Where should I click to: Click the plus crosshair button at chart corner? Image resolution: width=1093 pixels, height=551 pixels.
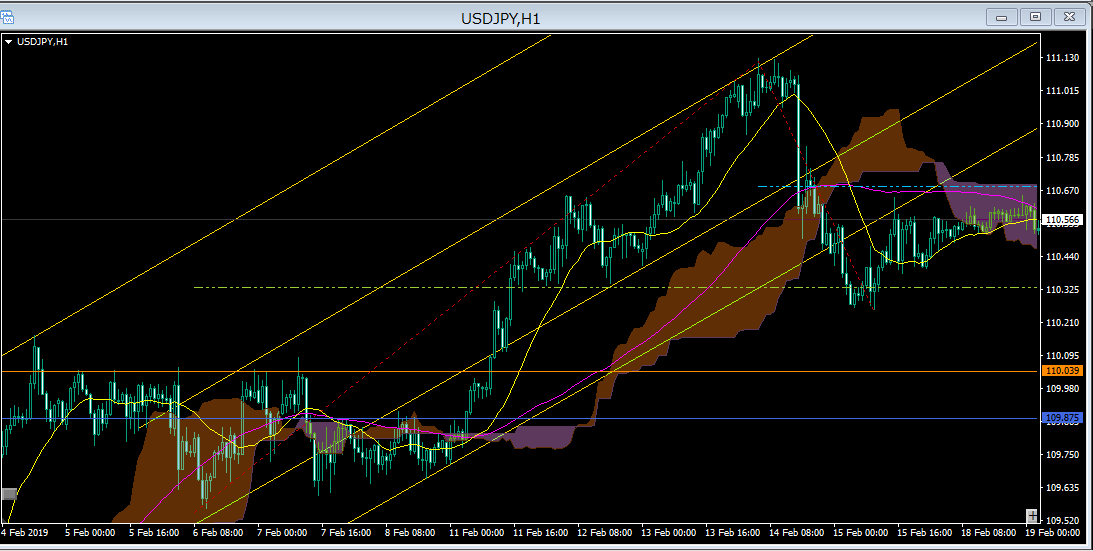1032,516
